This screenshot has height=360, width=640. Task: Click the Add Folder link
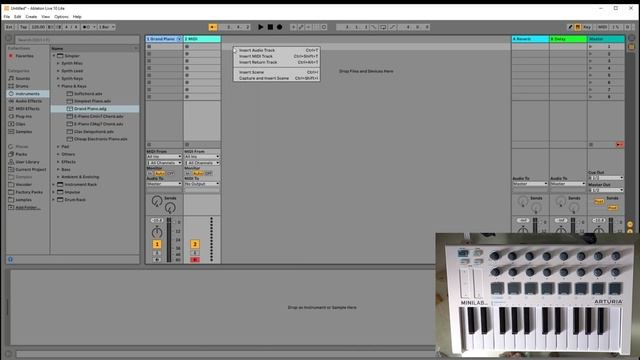click(27, 208)
